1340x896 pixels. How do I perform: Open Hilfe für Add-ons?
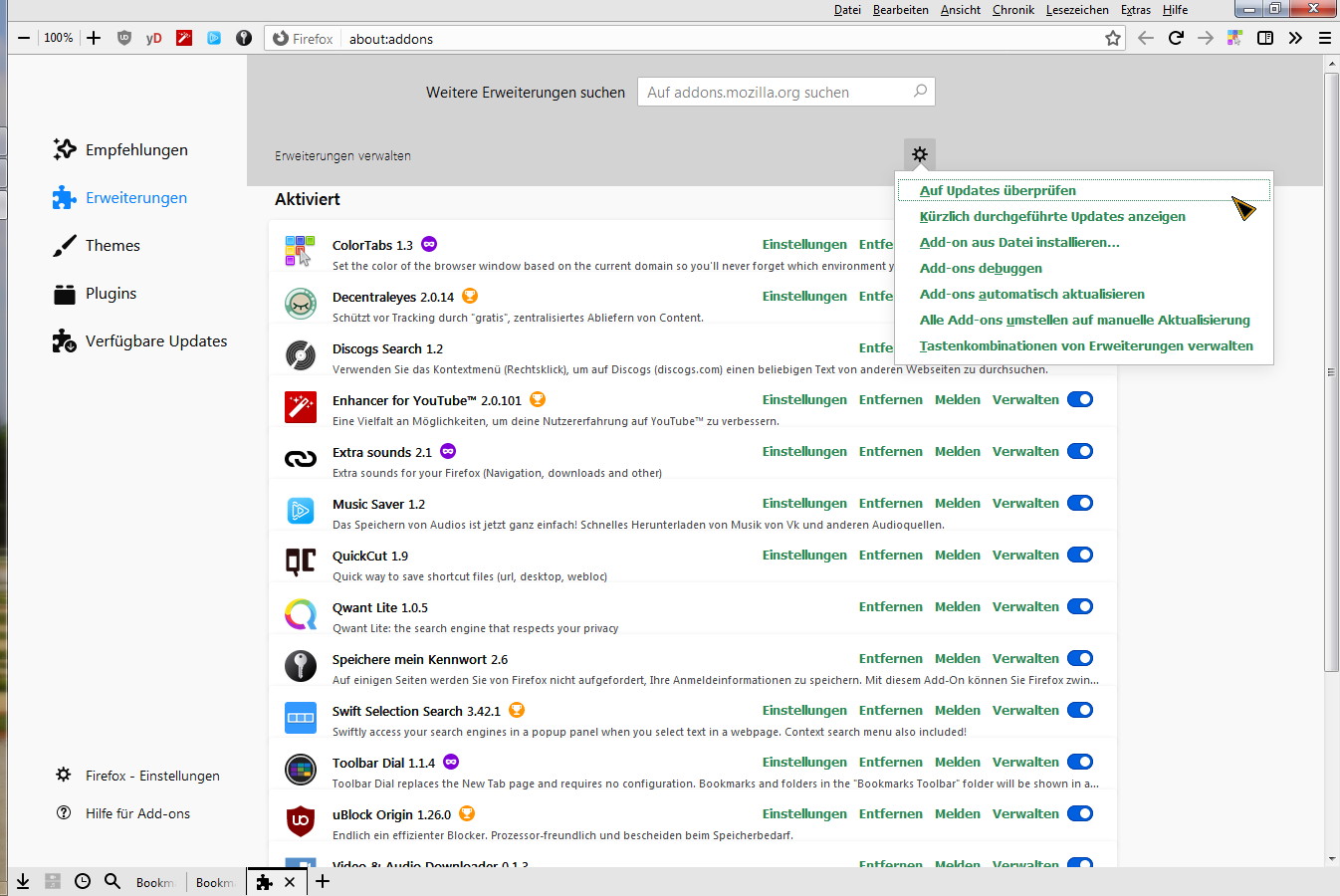122,813
